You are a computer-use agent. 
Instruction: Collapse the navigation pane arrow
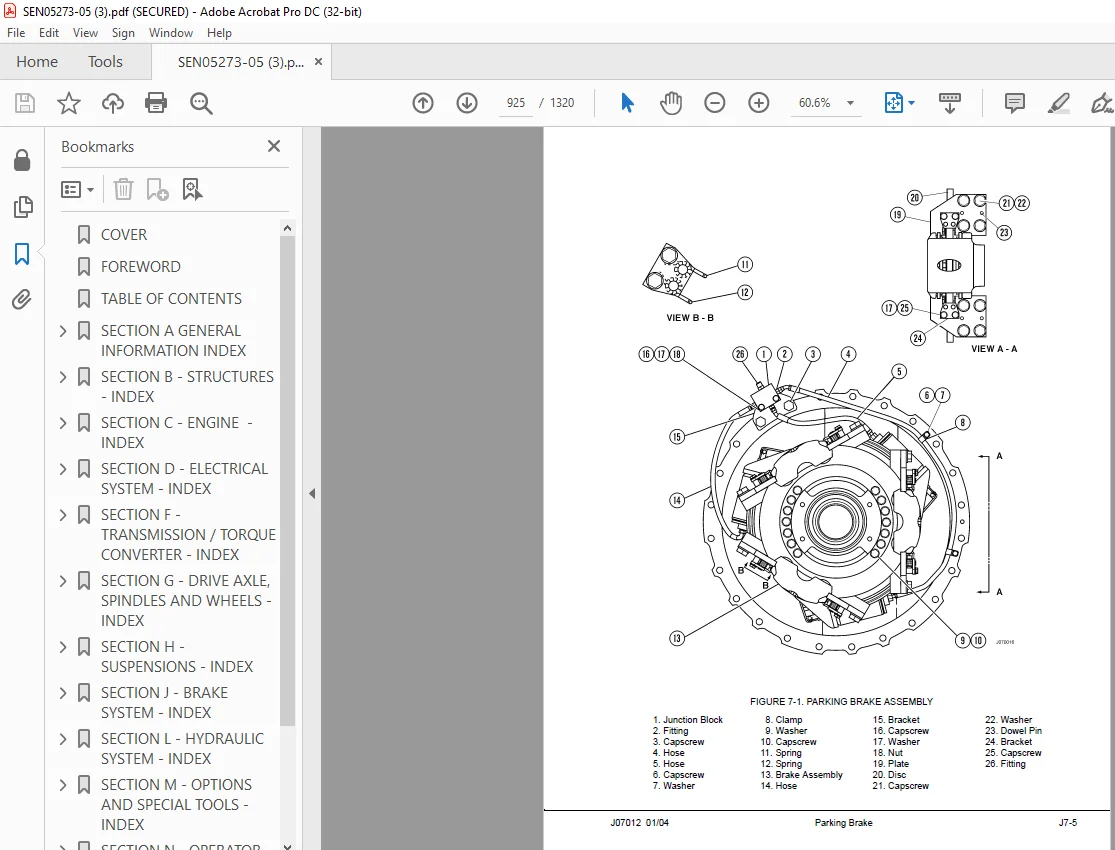click(311, 494)
